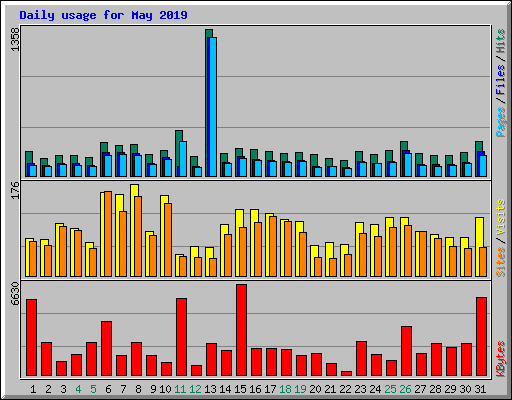The width and height of the screenshot is (512, 400).
Task: Click day 14 on the x-axis
Action: pos(225,389)
